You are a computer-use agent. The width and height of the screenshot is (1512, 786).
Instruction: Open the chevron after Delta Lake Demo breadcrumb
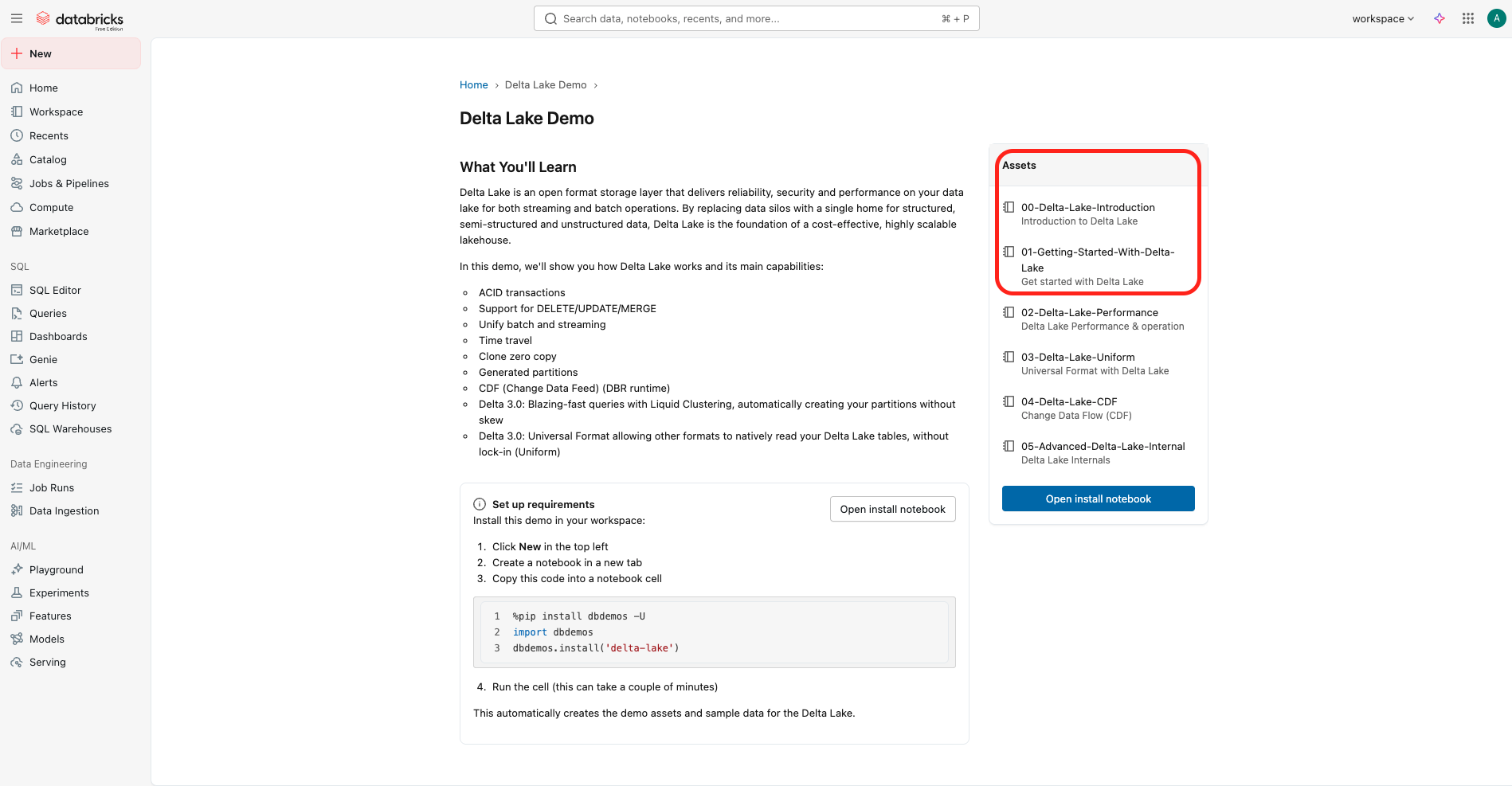pyautogui.click(x=596, y=84)
